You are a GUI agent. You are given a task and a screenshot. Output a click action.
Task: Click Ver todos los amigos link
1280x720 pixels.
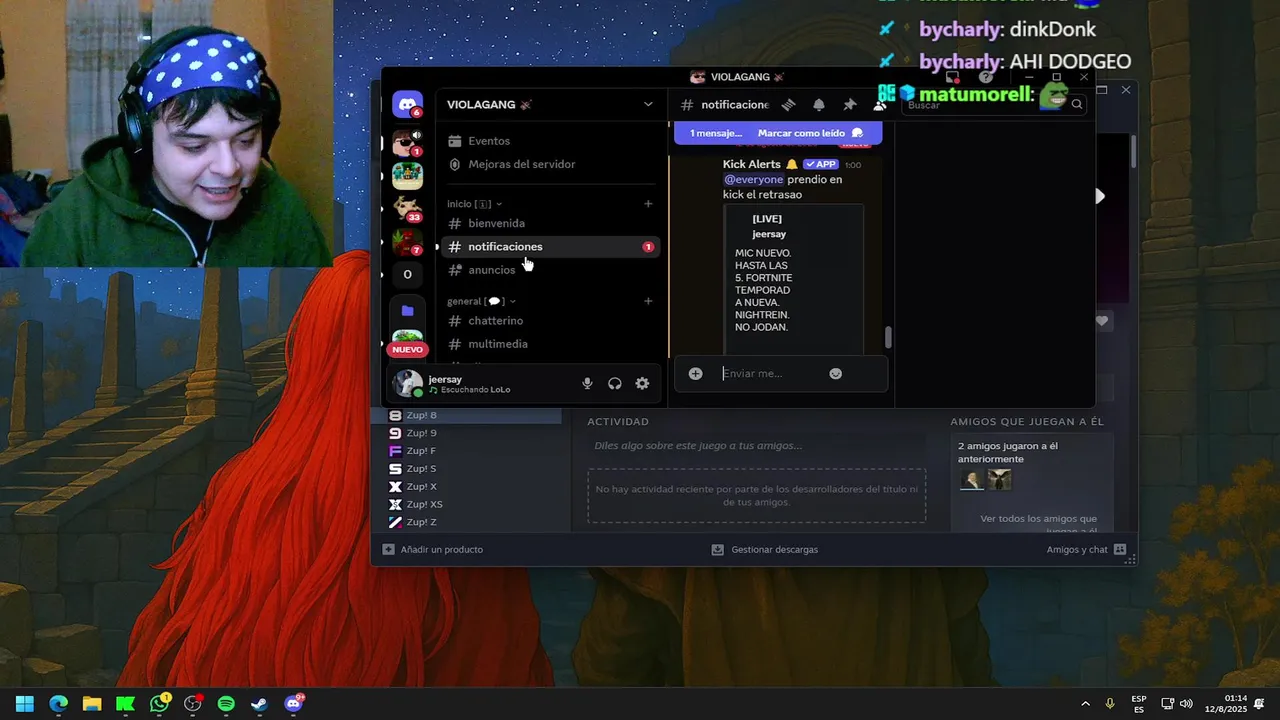[x=1038, y=519]
